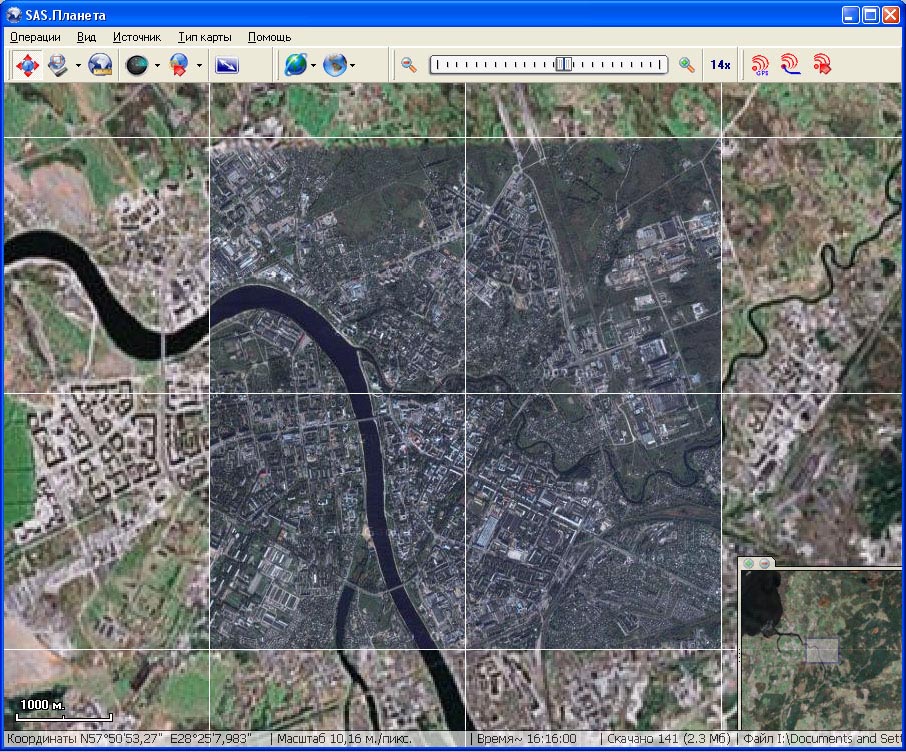Click the rightmost red GPS icon
This screenshot has height=752, width=906.
tap(822, 65)
